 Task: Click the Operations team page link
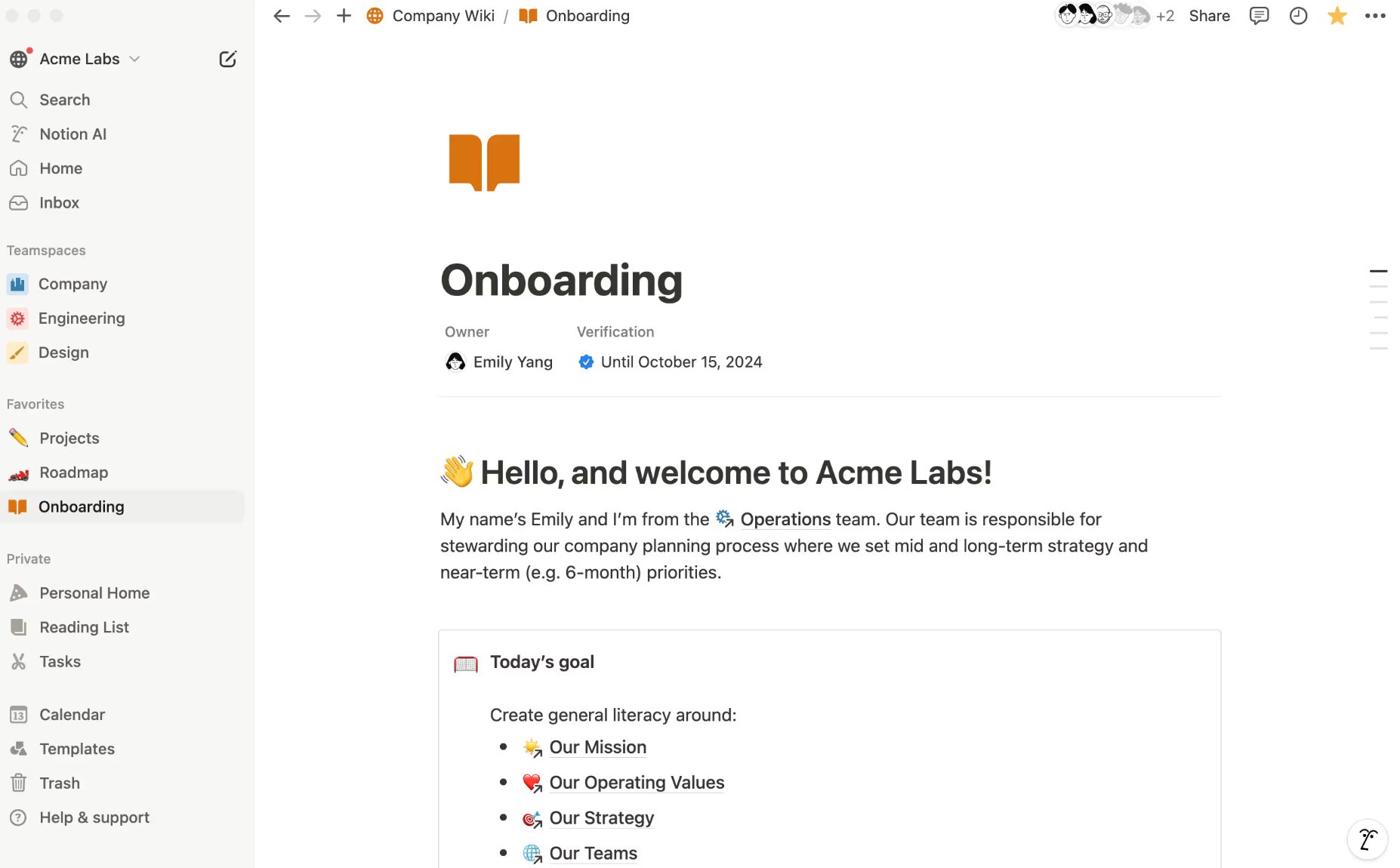tap(785, 519)
